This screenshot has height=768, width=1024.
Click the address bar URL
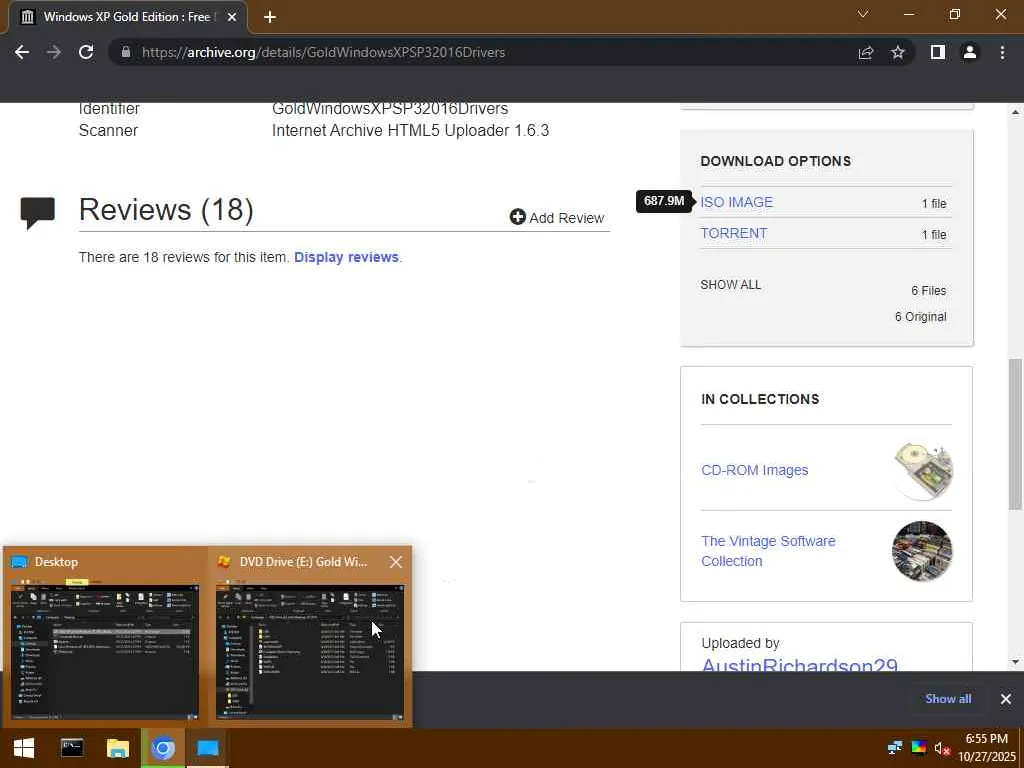pyautogui.click(x=323, y=52)
